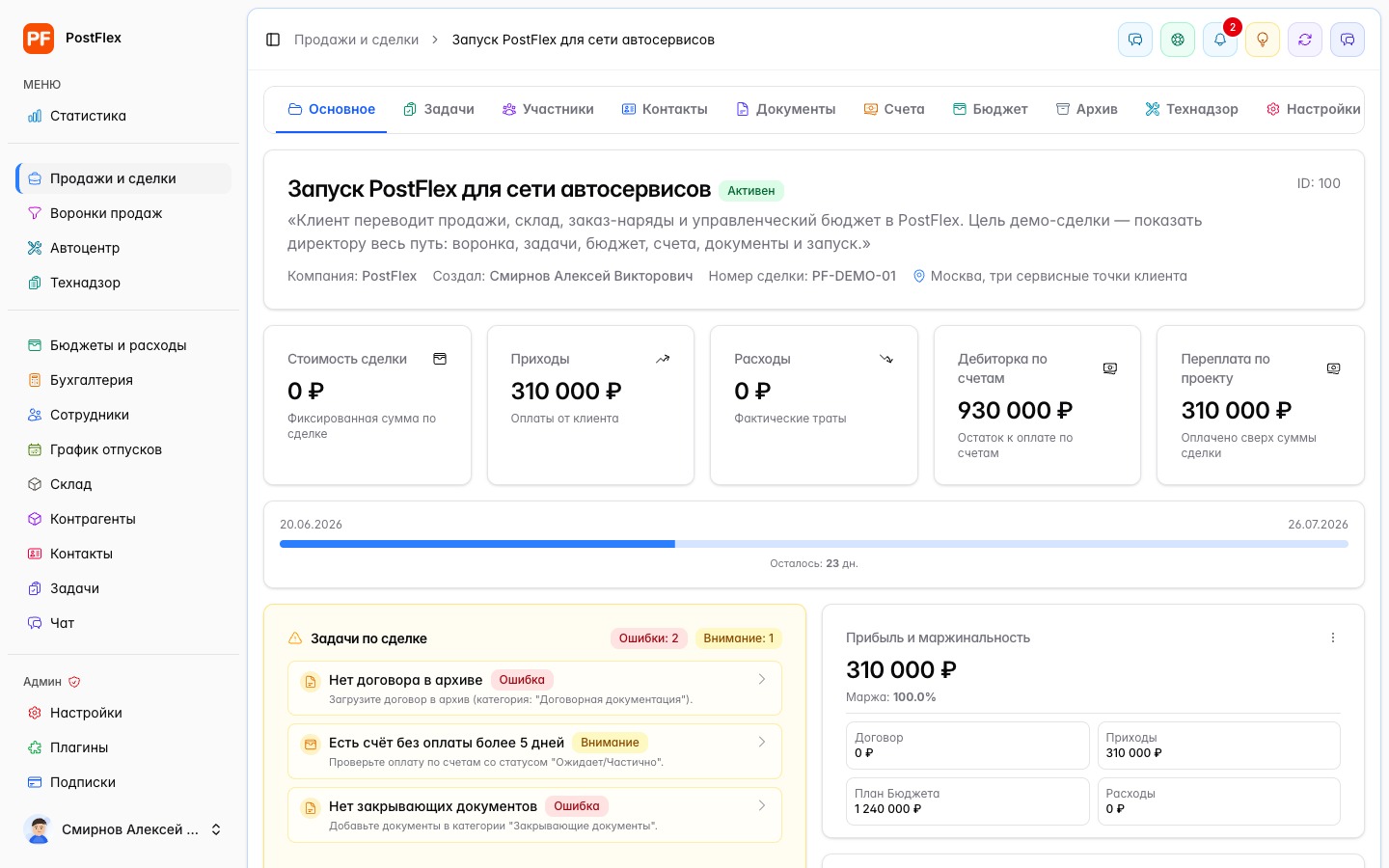Toggle the sidebar panel icon near breadcrumb

(273, 40)
